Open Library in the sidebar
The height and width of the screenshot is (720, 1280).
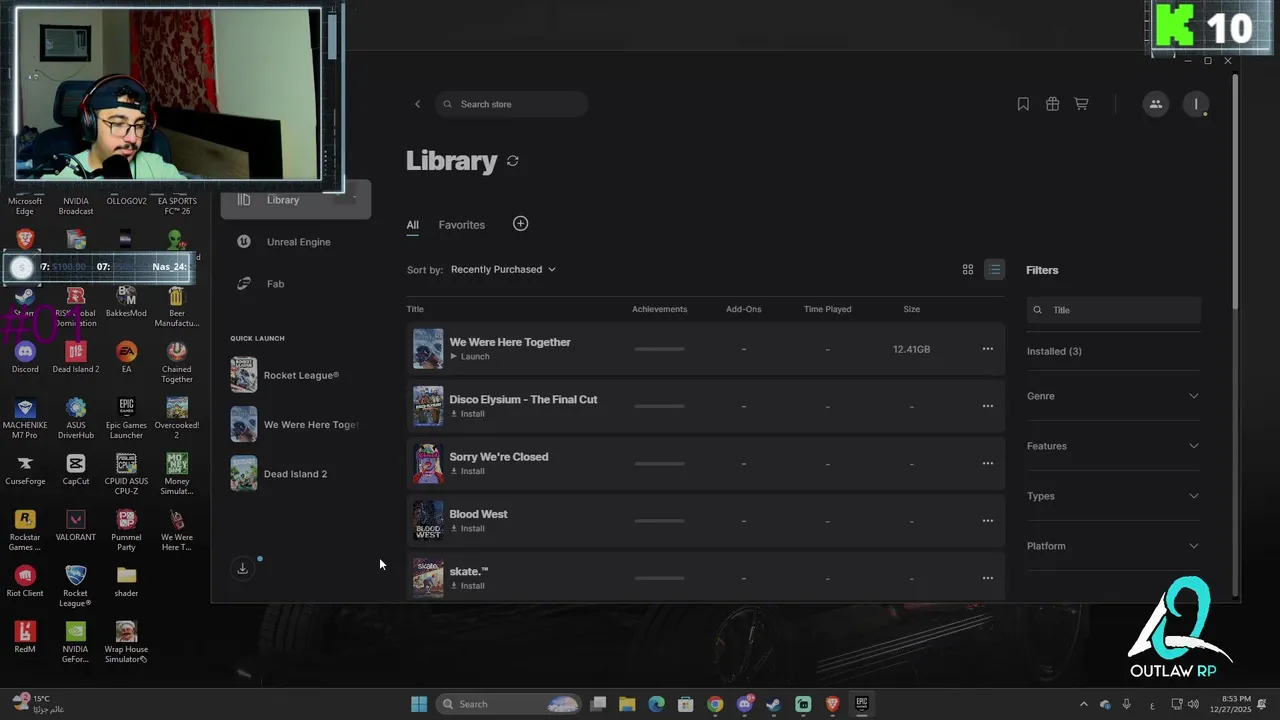pos(295,200)
